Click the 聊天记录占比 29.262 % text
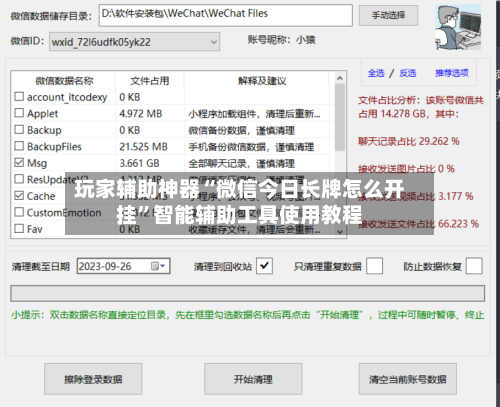Viewport: 500px width, 407px height. [x=409, y=141]
